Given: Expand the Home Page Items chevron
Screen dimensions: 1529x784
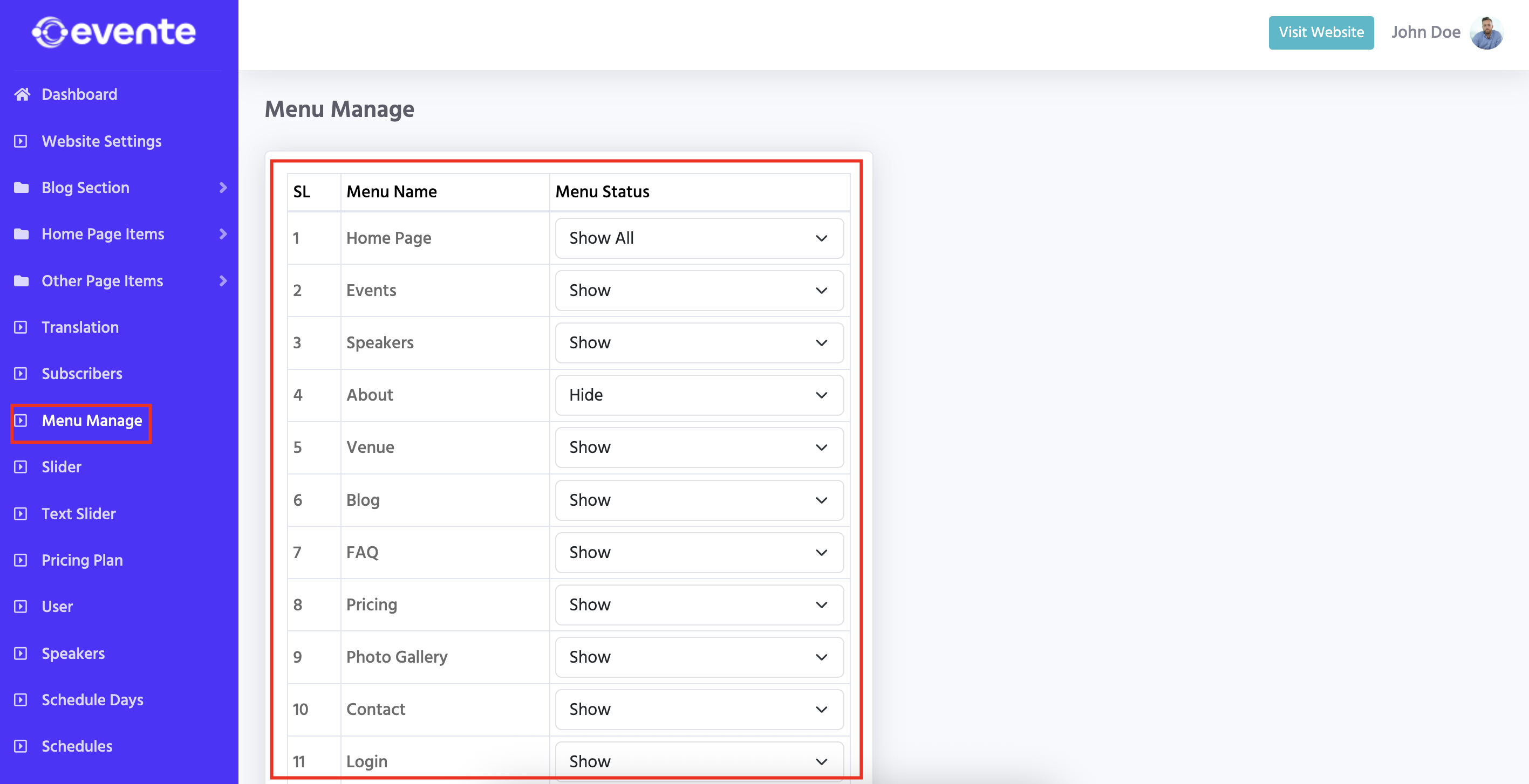Looking at the screenshot, I should click(223, 234).
